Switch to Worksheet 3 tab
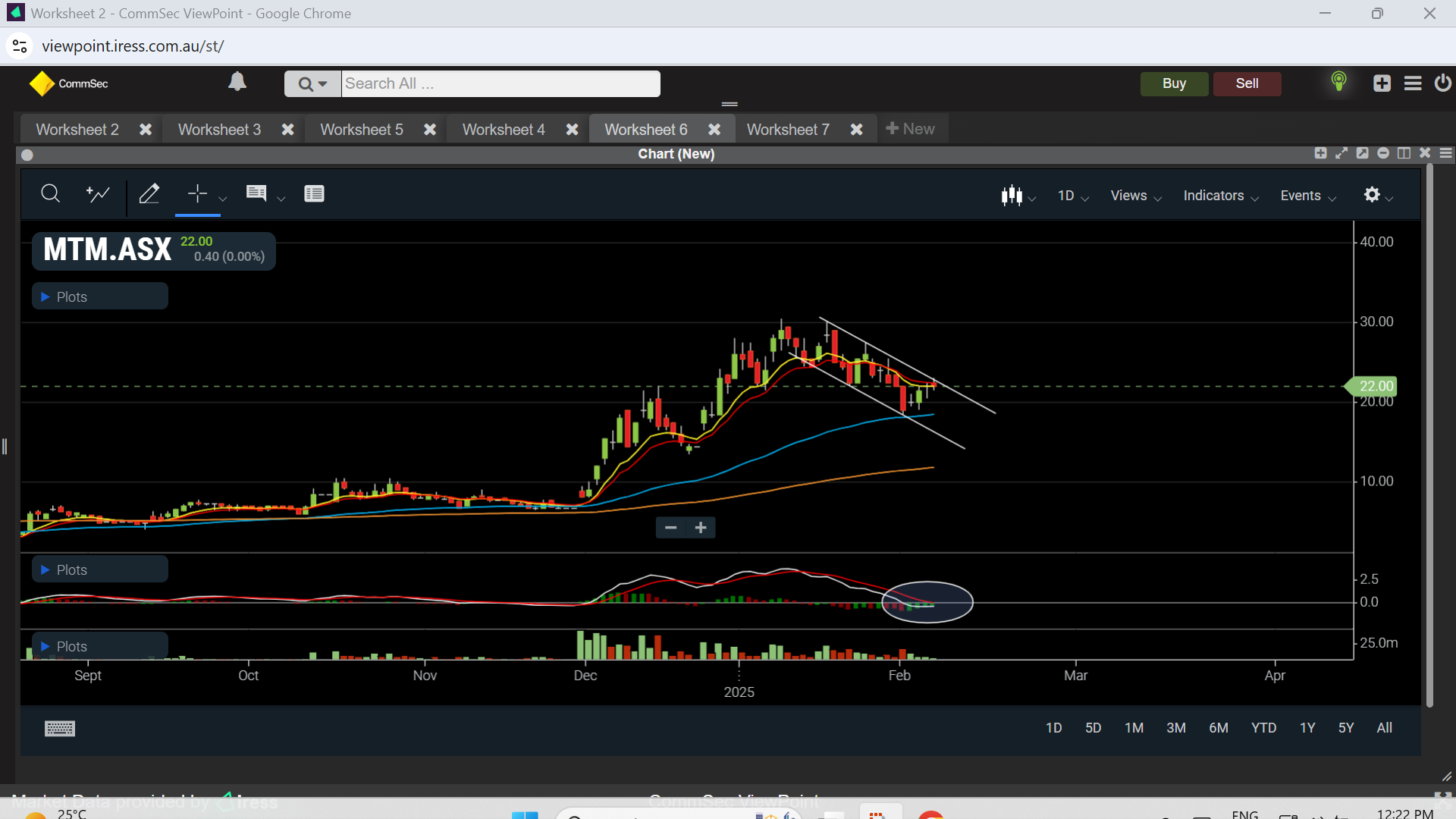Image resolution: width=1456 pixels, height=819 pixels. tap(219, 130)
